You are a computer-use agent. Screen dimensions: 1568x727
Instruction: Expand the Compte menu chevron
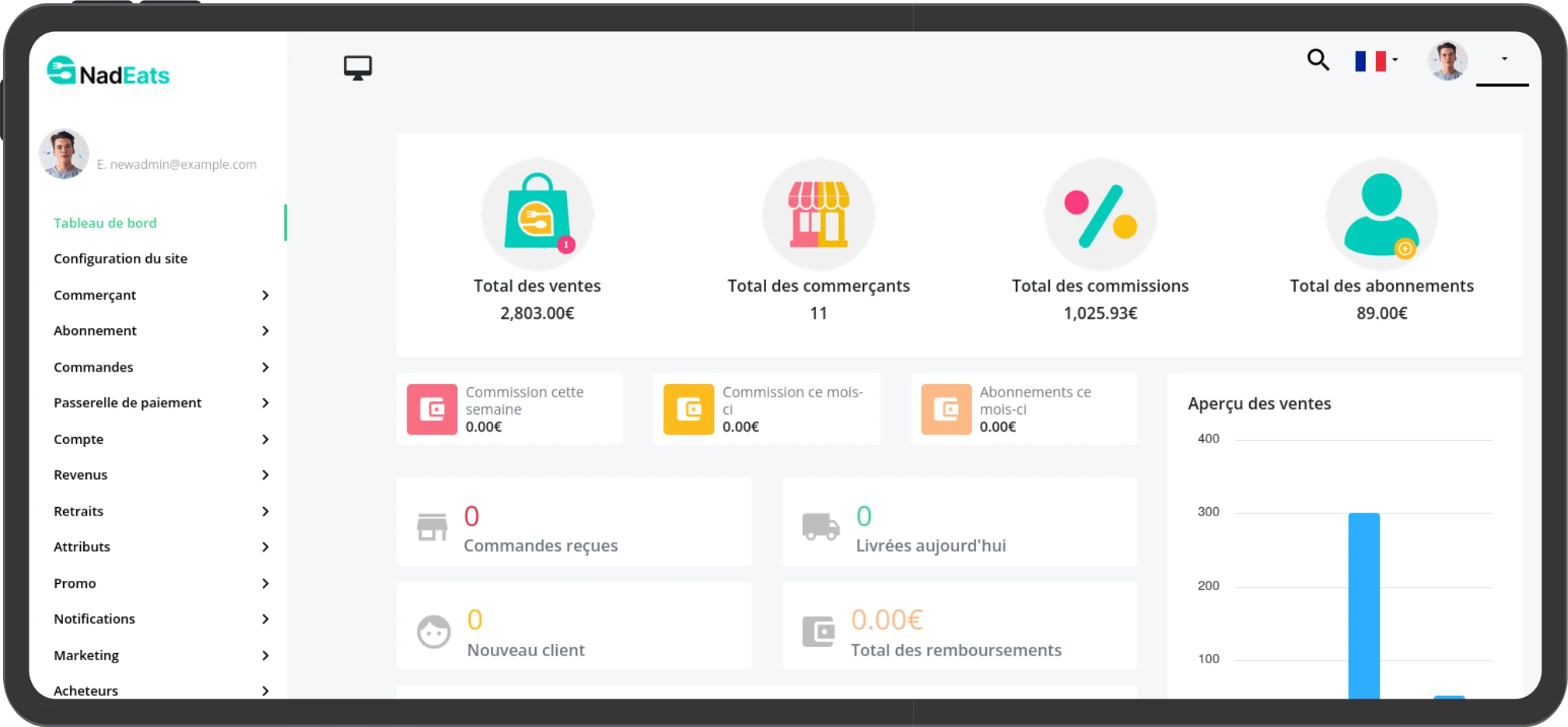click(x=265, y=439)
